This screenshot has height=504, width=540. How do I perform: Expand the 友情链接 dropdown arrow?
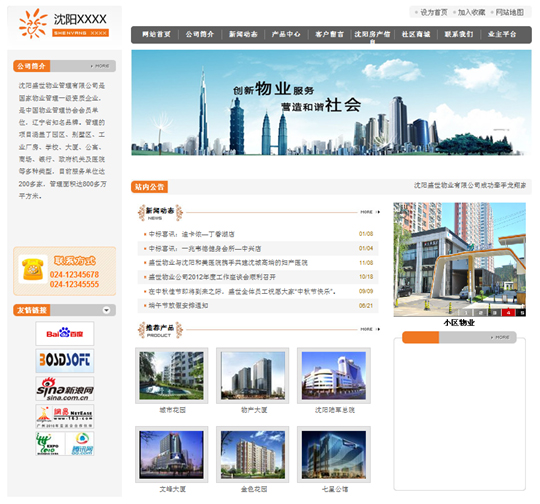[x=106, y=310]
